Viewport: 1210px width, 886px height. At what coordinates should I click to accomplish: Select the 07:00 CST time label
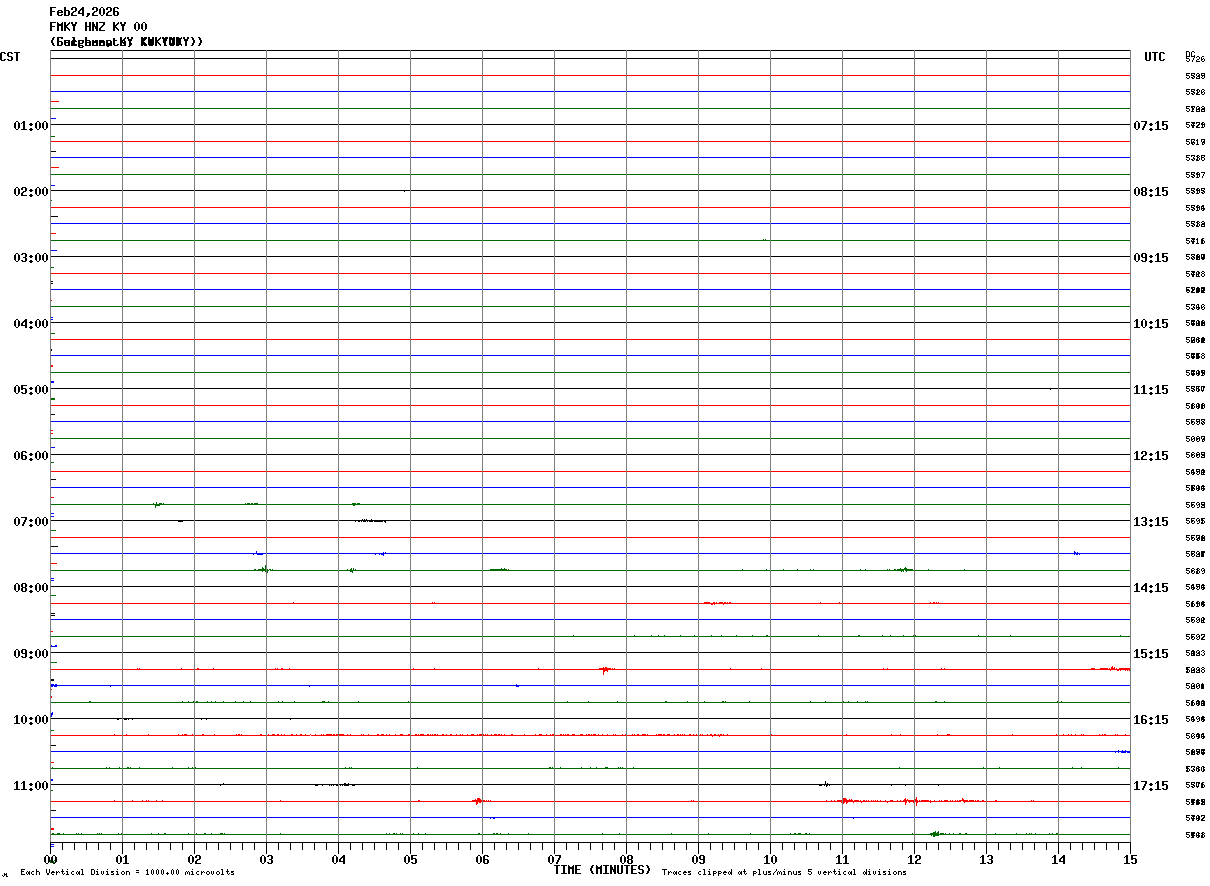click(x=31, y=521)
